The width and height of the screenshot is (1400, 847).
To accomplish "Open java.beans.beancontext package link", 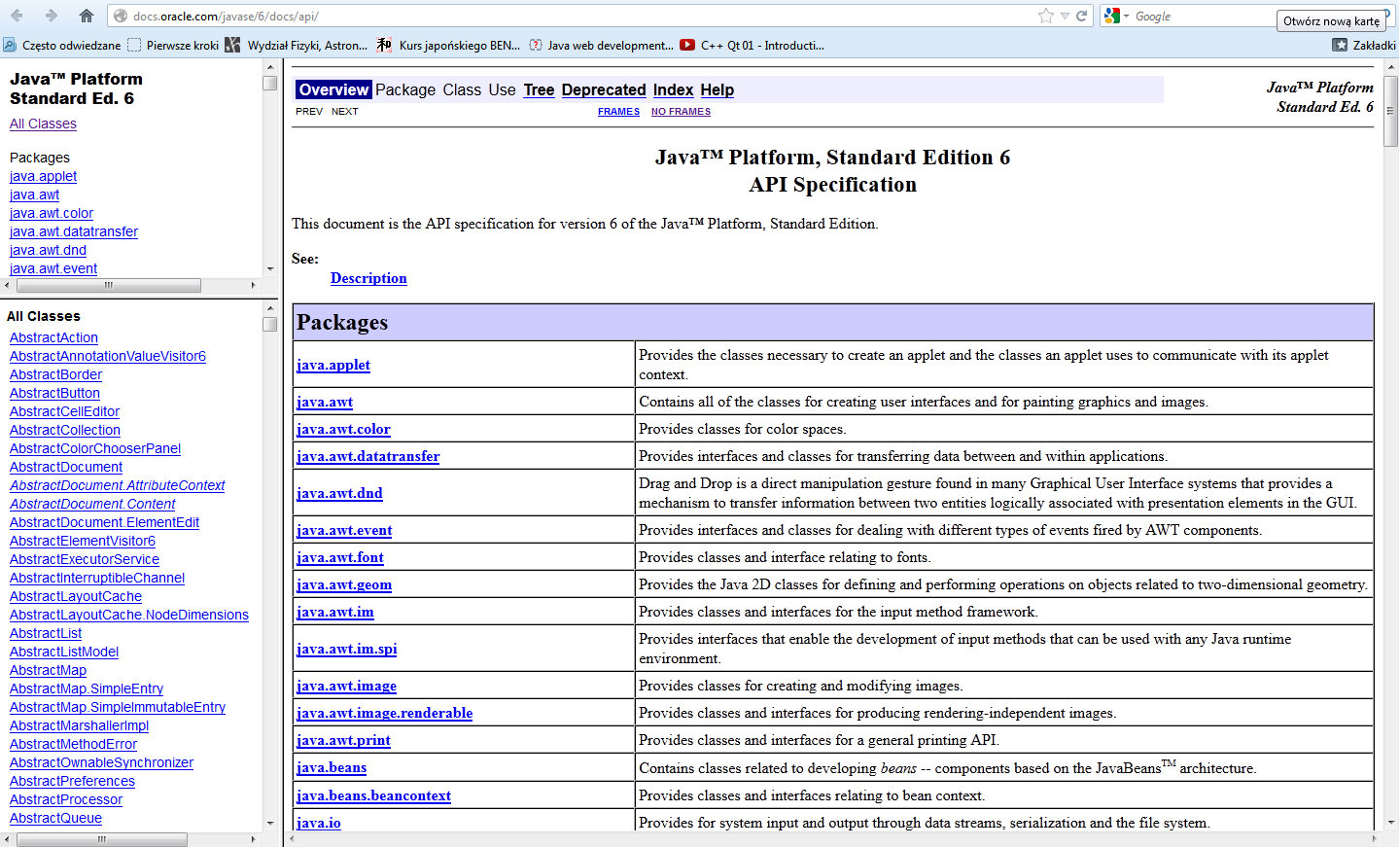I will point(373,795).
